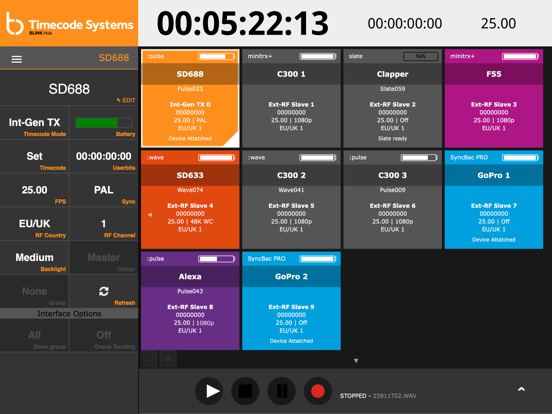
Task: Click the EDIT link under the SD688 name
Action: coord(126,100)
